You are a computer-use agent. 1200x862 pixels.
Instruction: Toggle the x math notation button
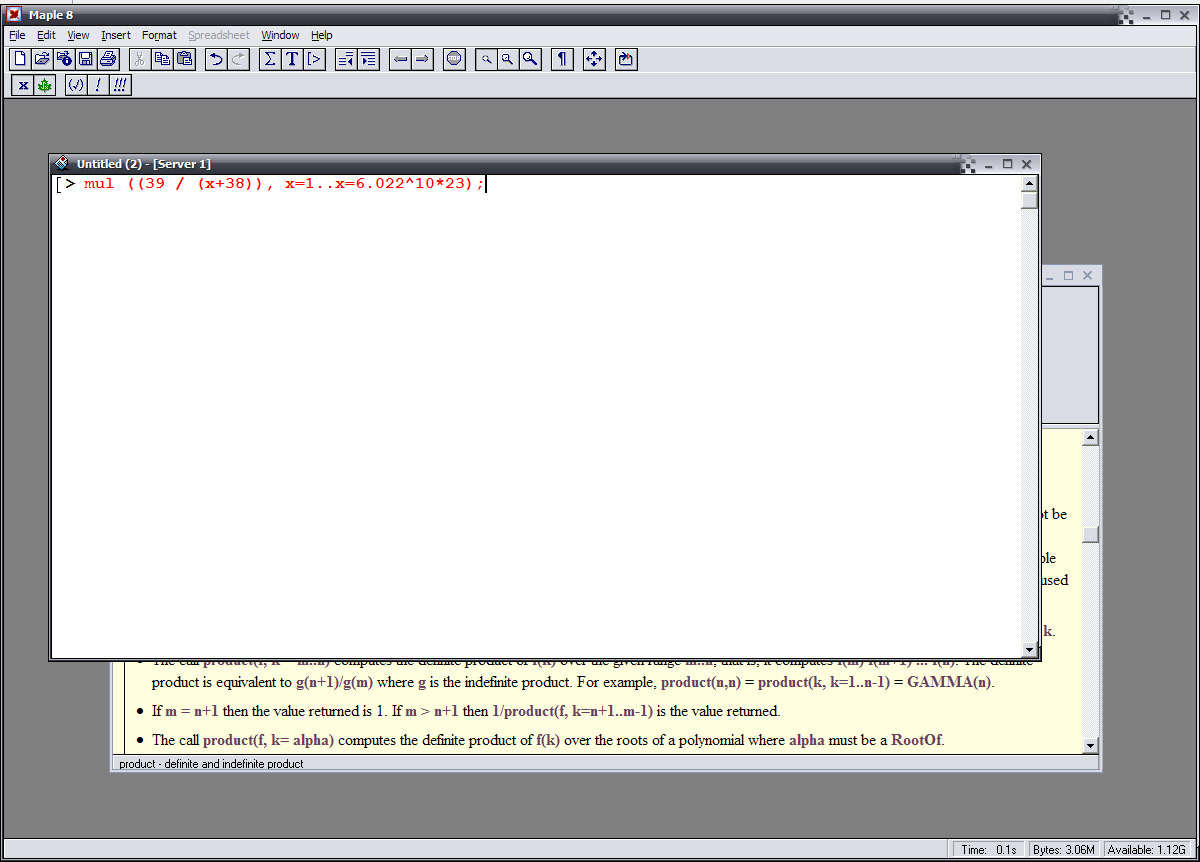tap(23, 86)
